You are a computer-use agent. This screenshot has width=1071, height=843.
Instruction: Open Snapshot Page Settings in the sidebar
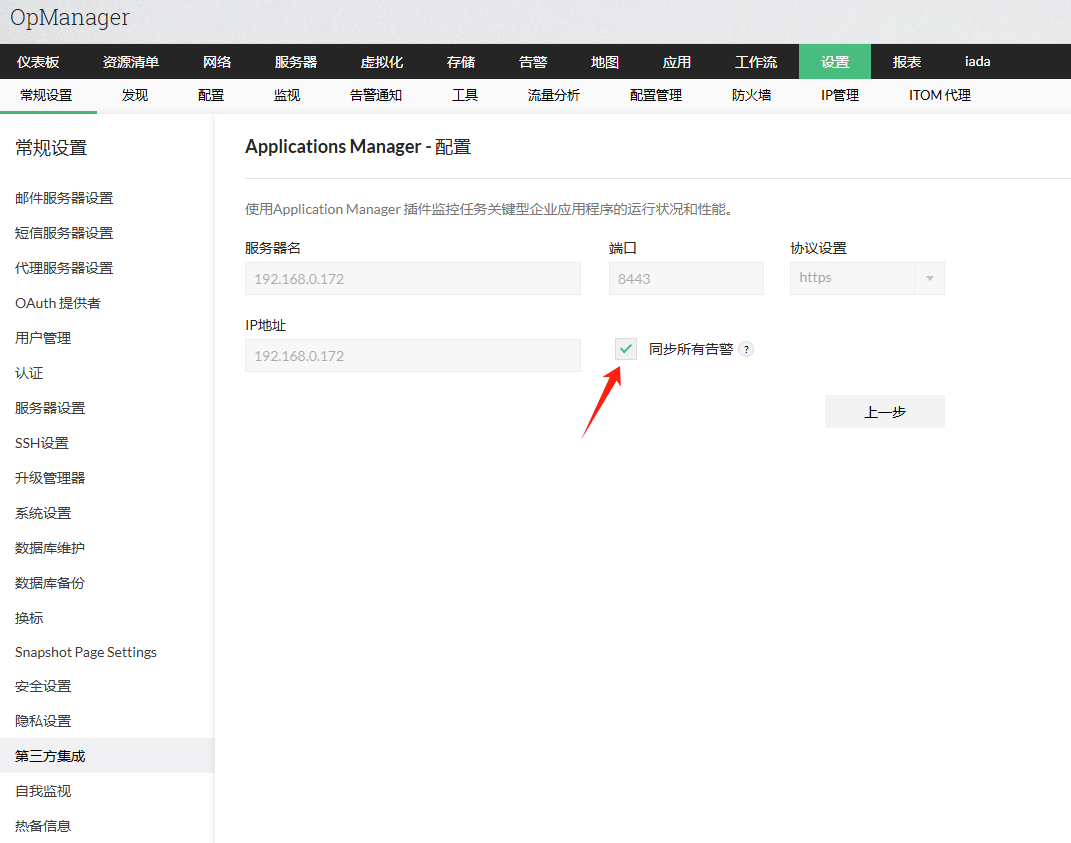tap(86, 652)
